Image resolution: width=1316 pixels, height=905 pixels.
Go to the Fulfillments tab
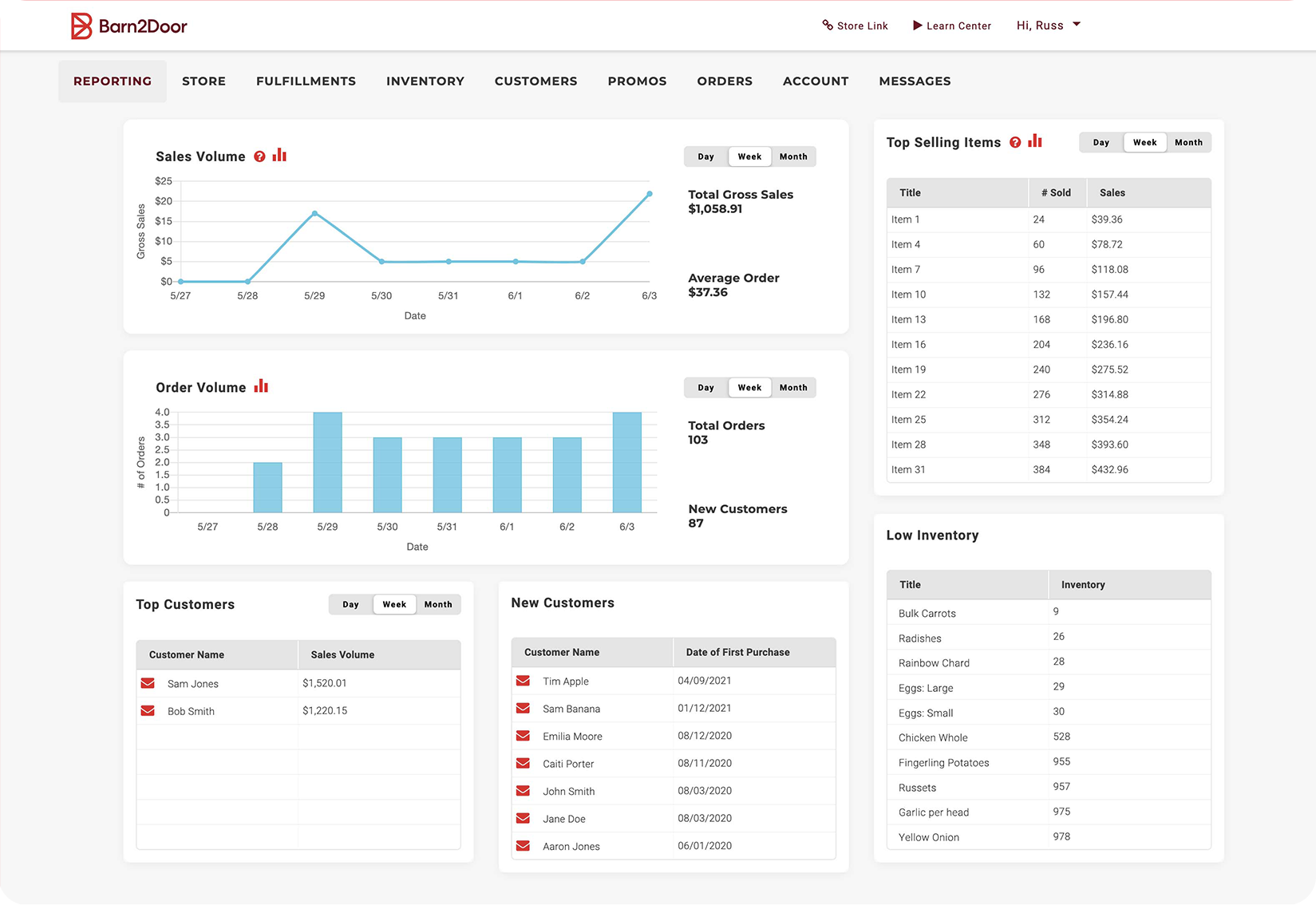tap(306, 81)
